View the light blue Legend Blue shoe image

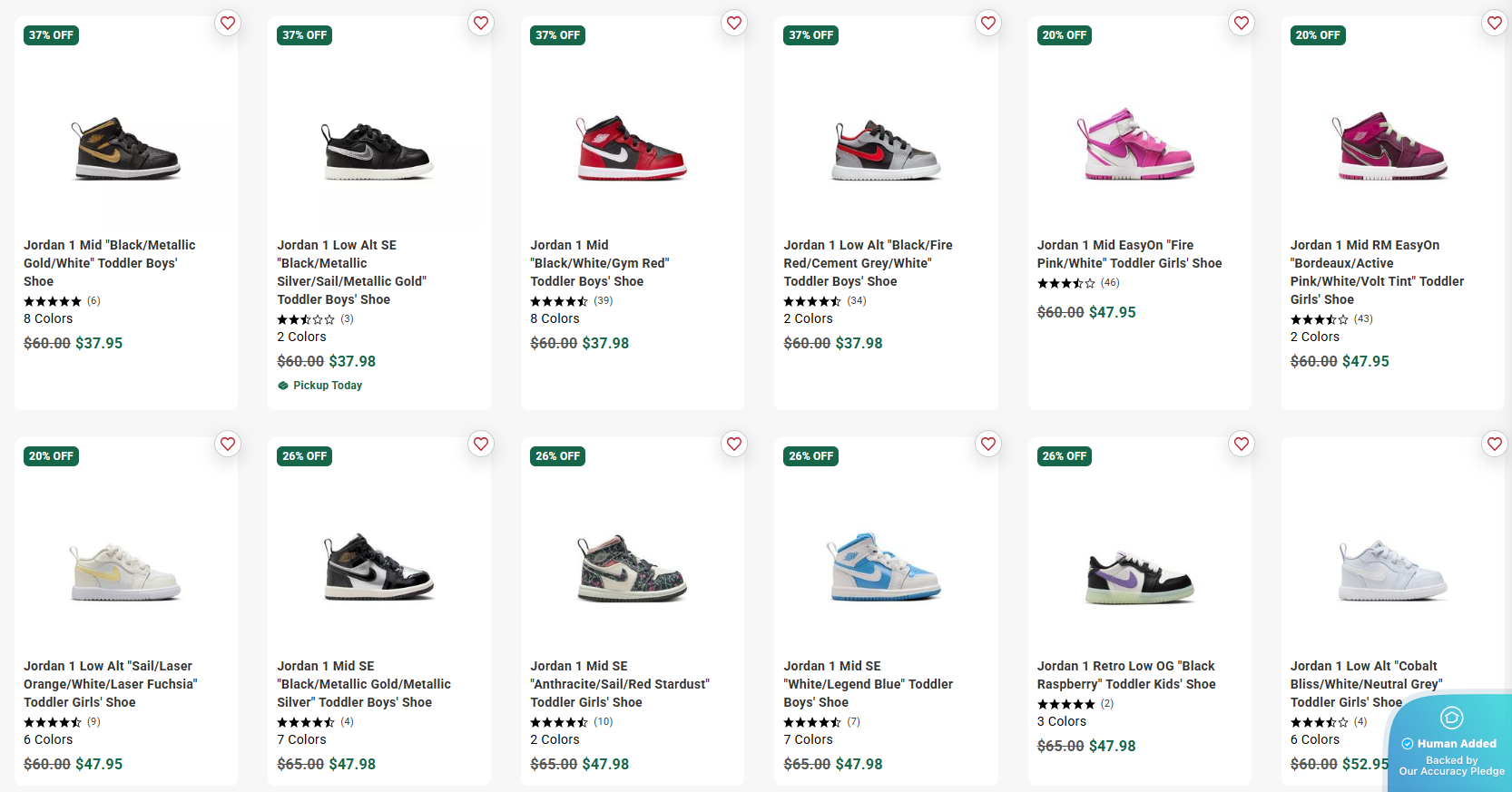[885, 568]
